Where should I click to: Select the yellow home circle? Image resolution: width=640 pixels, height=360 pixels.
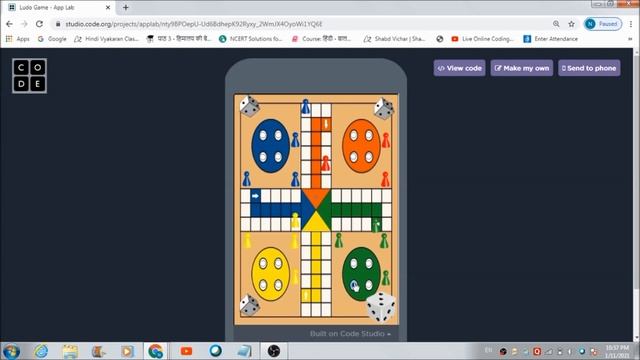click(x=271, y=274)
